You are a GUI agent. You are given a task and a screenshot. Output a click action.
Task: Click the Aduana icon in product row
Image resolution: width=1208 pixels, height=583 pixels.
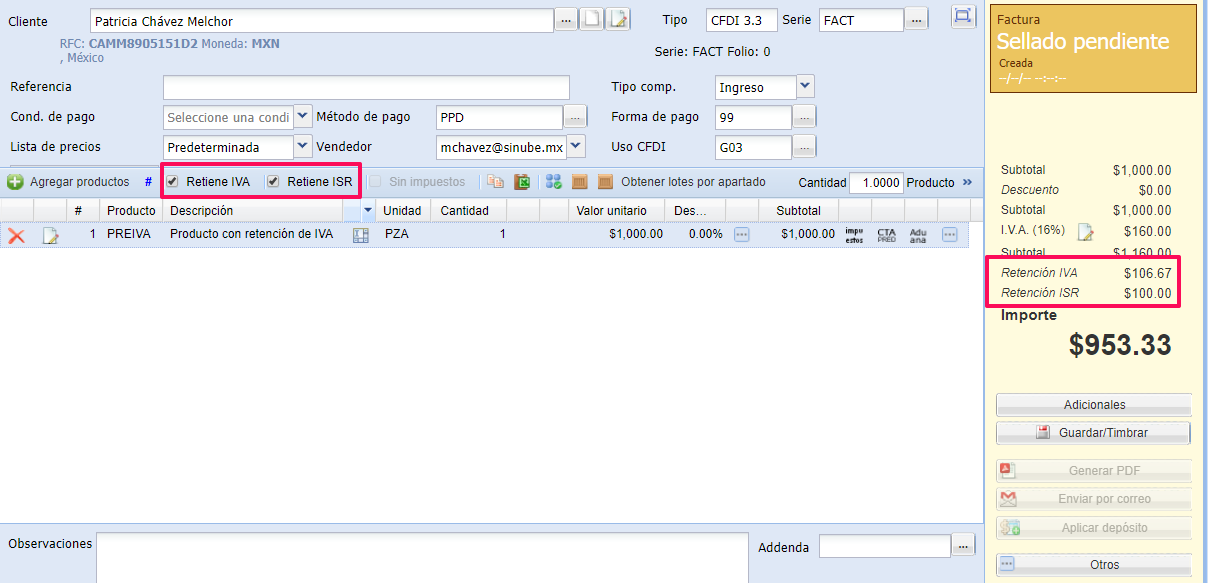click(918, 235)
